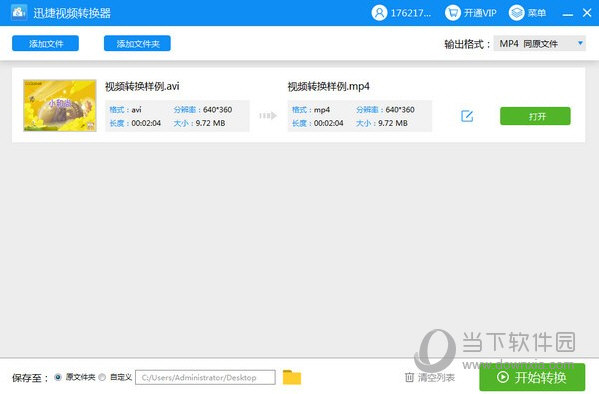Click the 清空列表 link
The height and width of the screenshot is (394, 599).
click(x=436, y=378)
